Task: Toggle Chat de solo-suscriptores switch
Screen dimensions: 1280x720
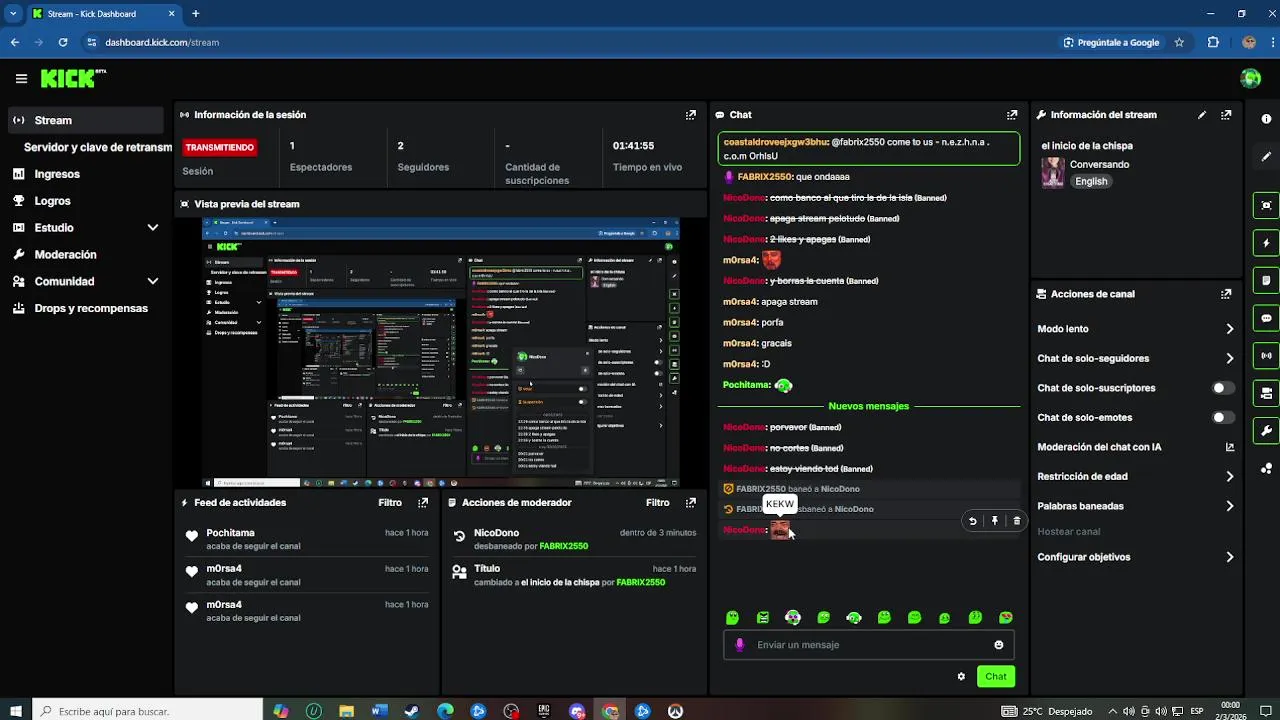Action: [x=1223, y=388]
